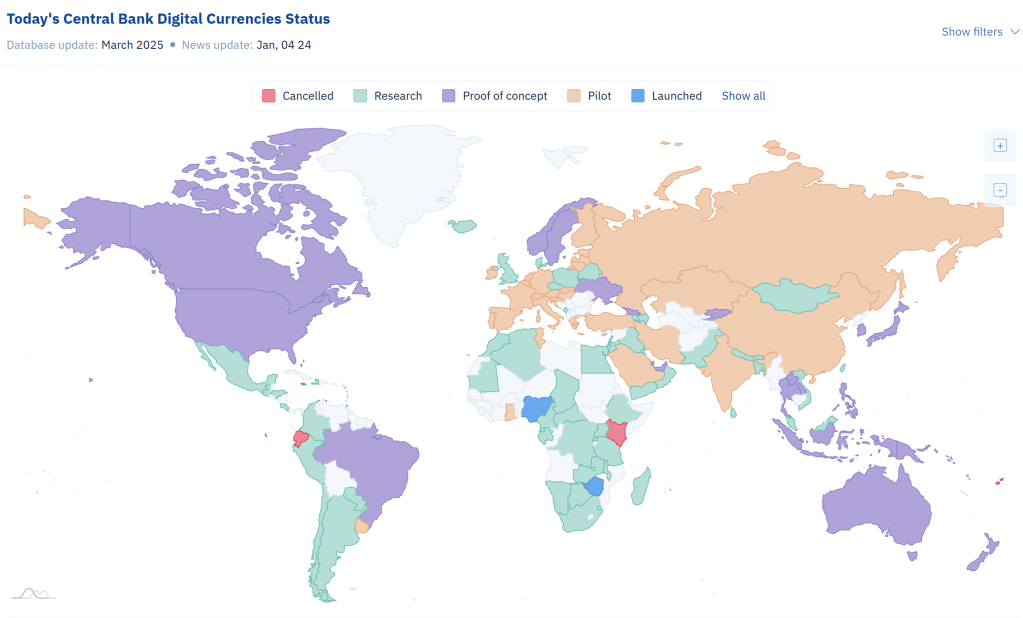1023x618 pixels.
Task: Select Madagascar island on the map
Action: click(641, 487)
